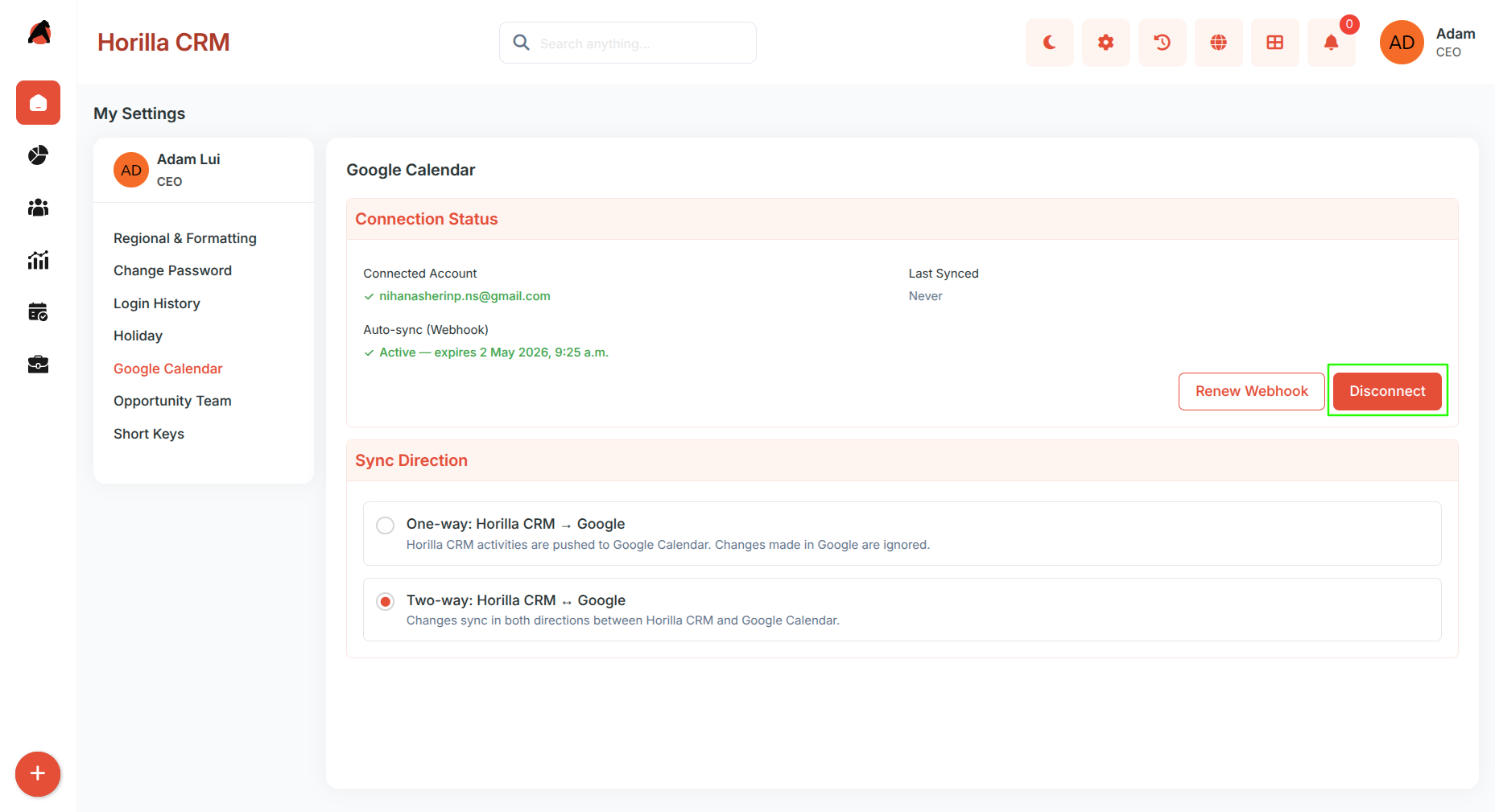Click the red plus quick-create button
Viewport: 1495px width, 812px height.
point(38,774)
